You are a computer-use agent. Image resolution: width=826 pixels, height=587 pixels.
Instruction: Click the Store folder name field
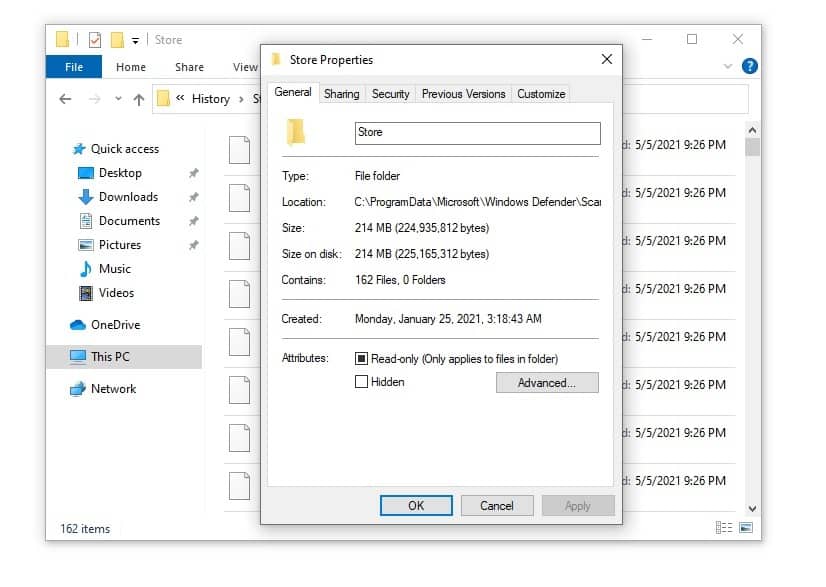[x=477, y=132]
